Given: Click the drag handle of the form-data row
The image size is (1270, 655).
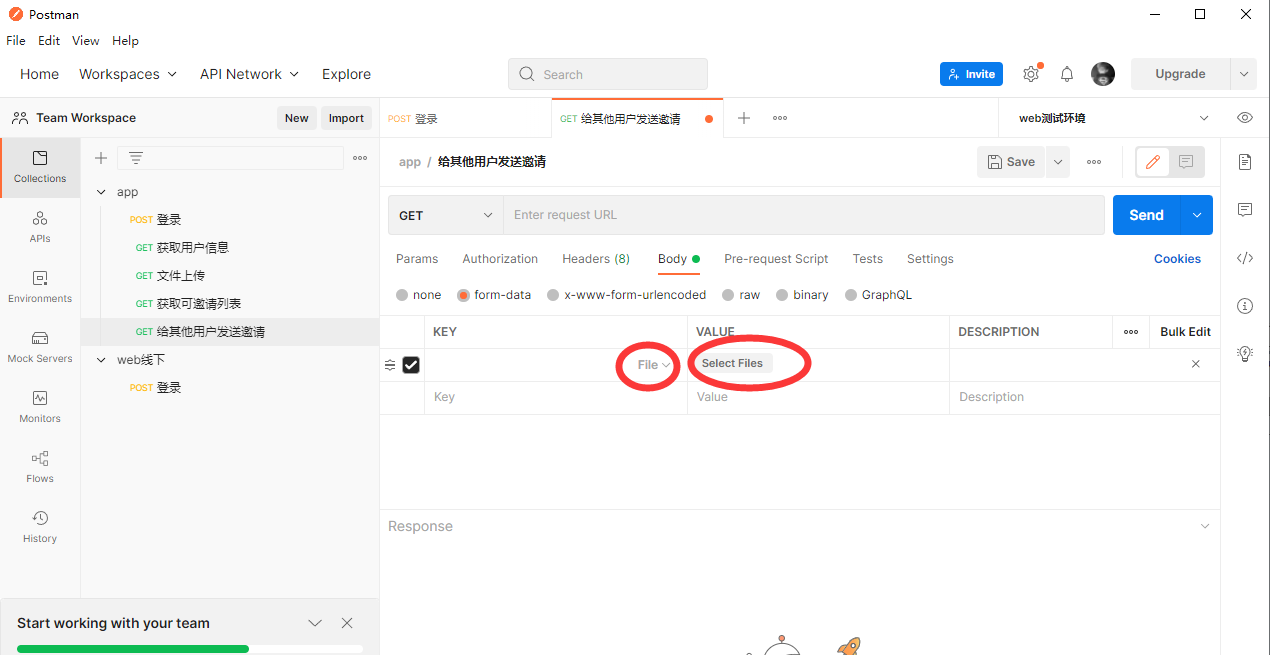Looking at the screenshot, I should [390, 365].
